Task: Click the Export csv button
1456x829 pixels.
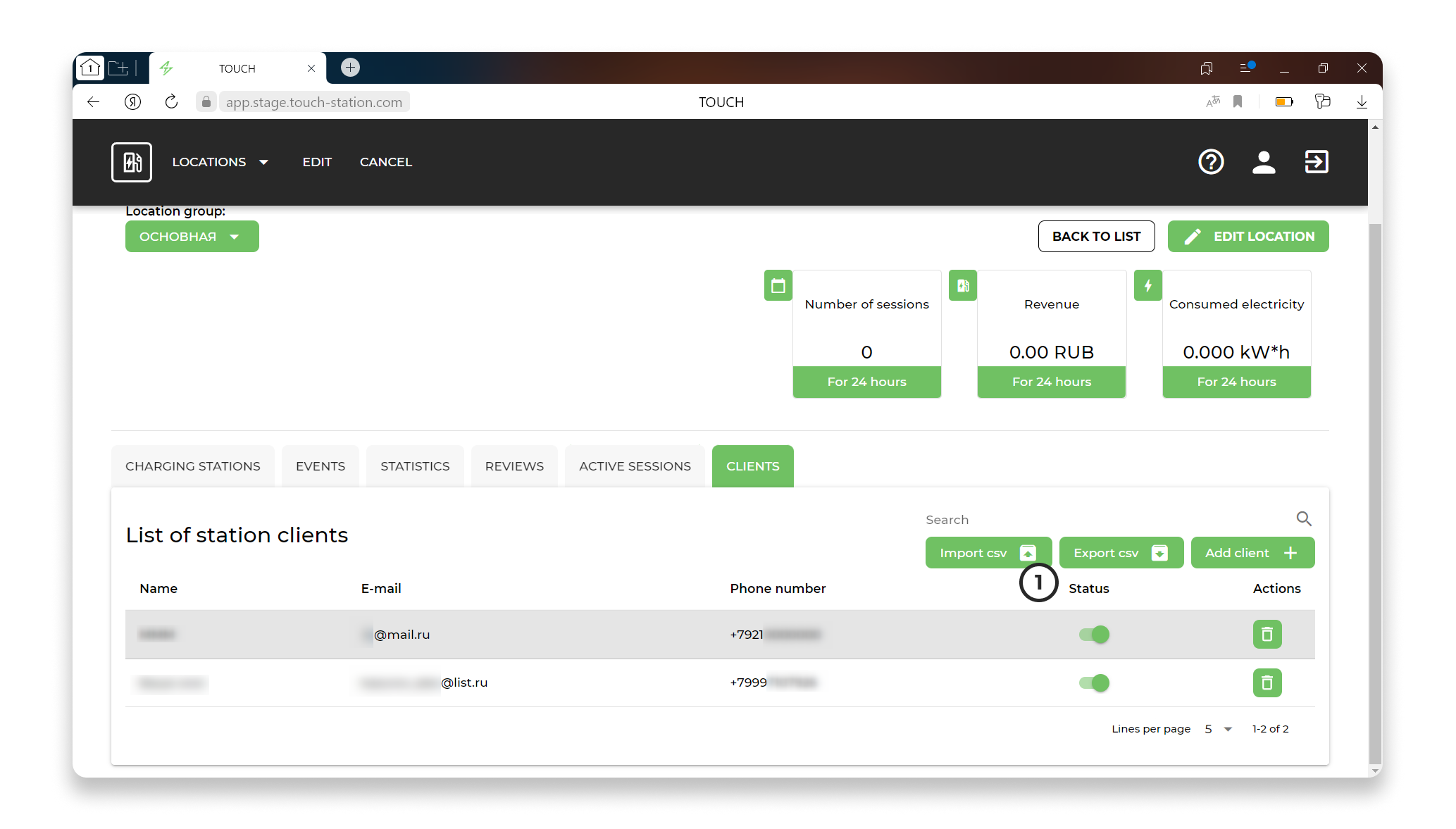Action: (1121, 553)
